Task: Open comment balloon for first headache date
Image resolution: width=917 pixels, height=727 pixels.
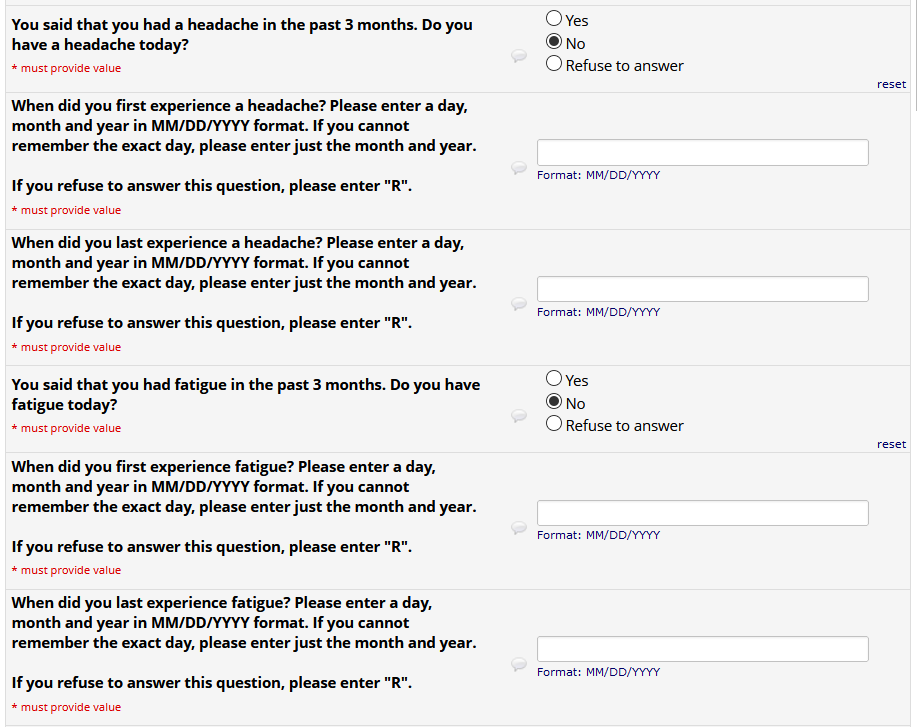Action: click(519, 168)
